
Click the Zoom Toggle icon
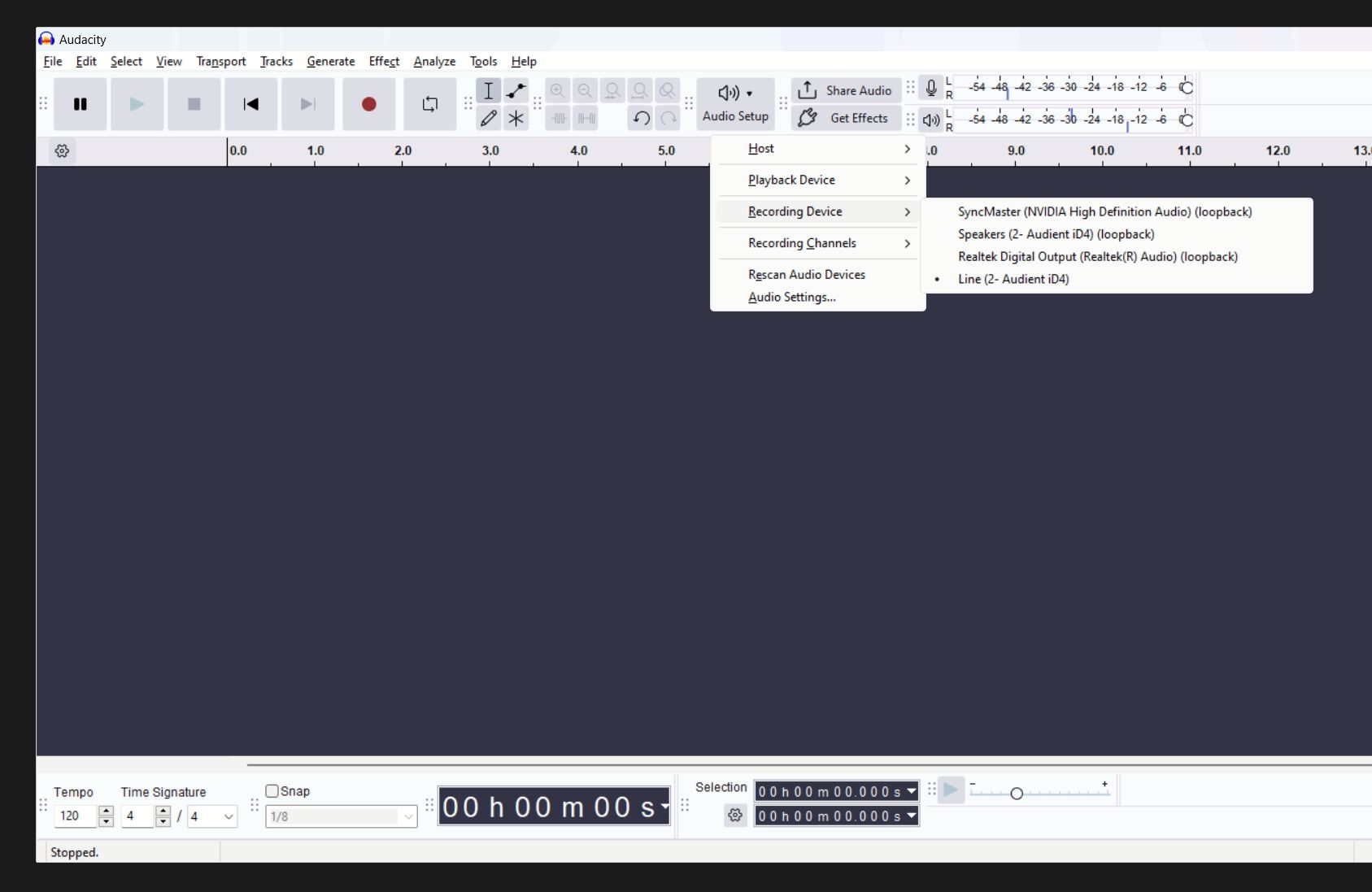pos(668,90)
